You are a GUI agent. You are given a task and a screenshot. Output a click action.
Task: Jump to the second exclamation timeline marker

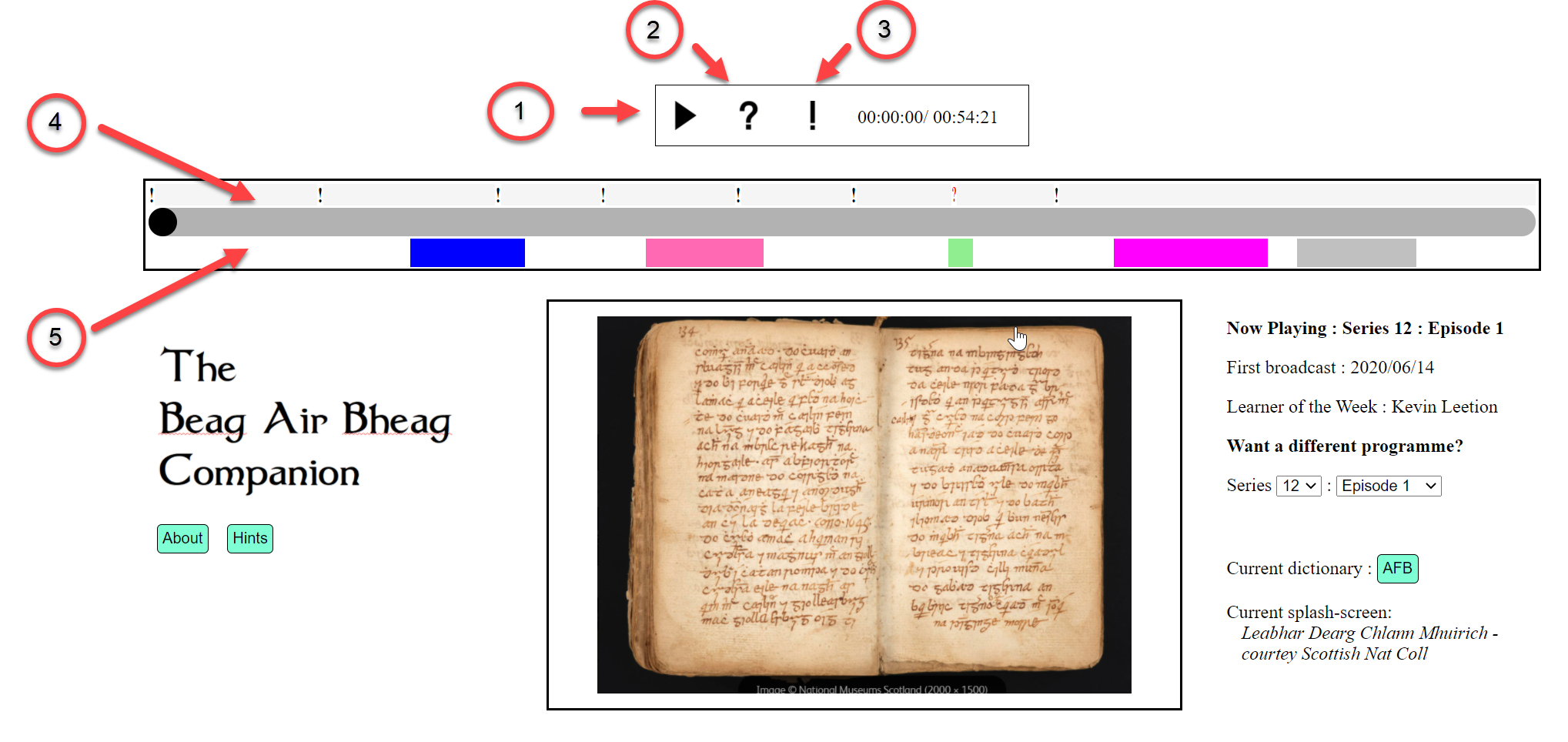pos(320,195)
